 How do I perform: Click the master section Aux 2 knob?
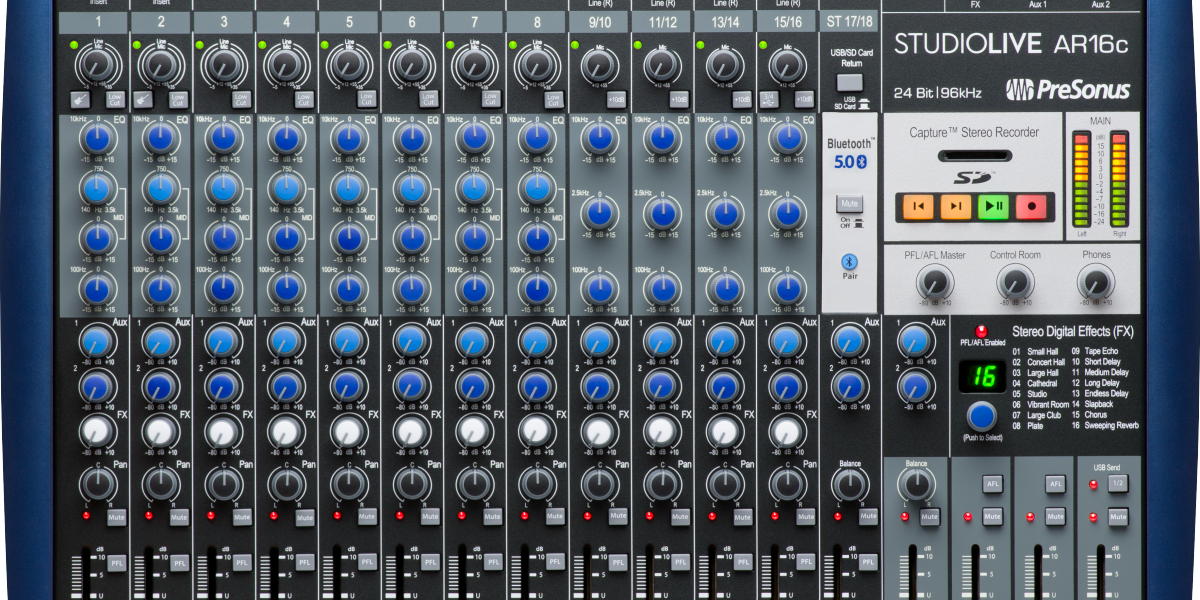click(916, 386)
